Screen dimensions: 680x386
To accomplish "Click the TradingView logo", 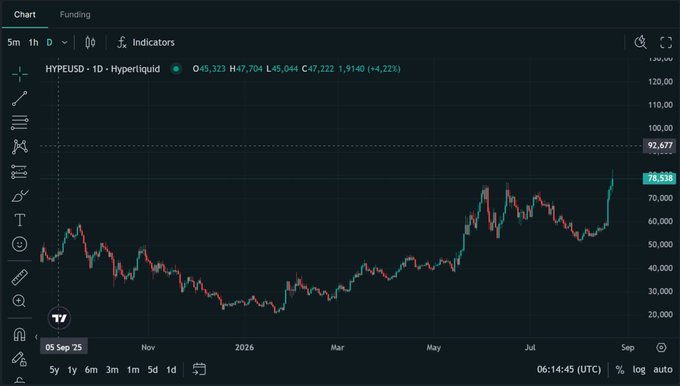I will click(x=59, y=318).
